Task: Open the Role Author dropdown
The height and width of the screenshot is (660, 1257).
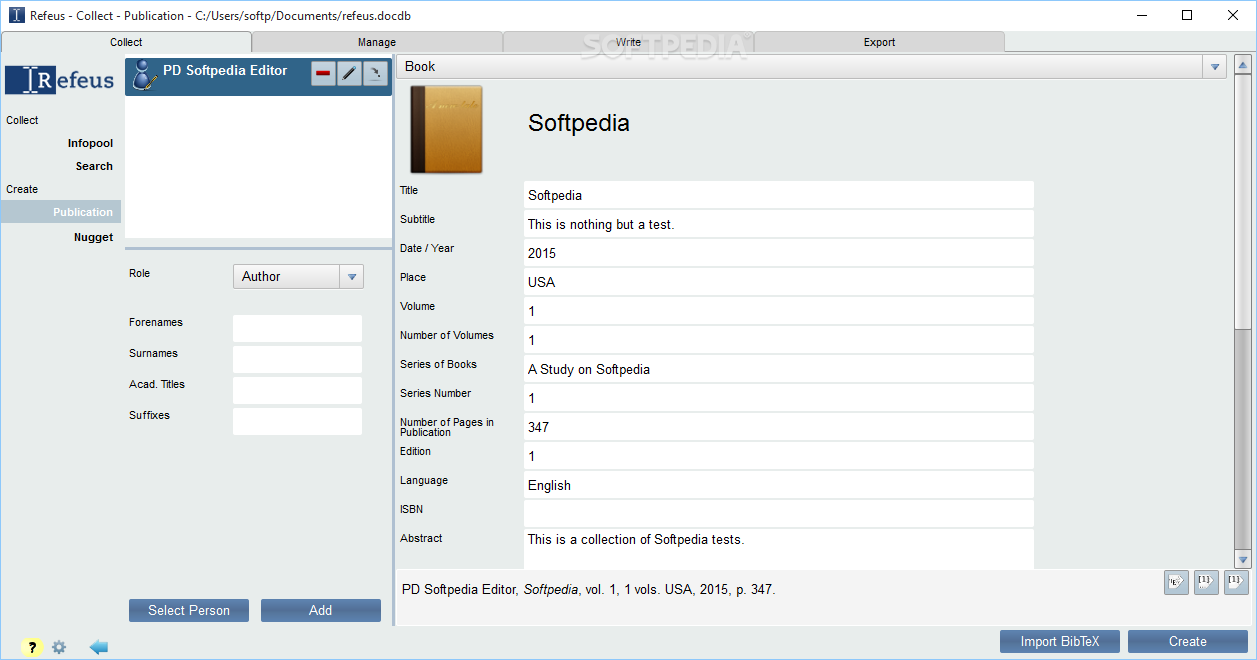Action: (x=298, y=276)
